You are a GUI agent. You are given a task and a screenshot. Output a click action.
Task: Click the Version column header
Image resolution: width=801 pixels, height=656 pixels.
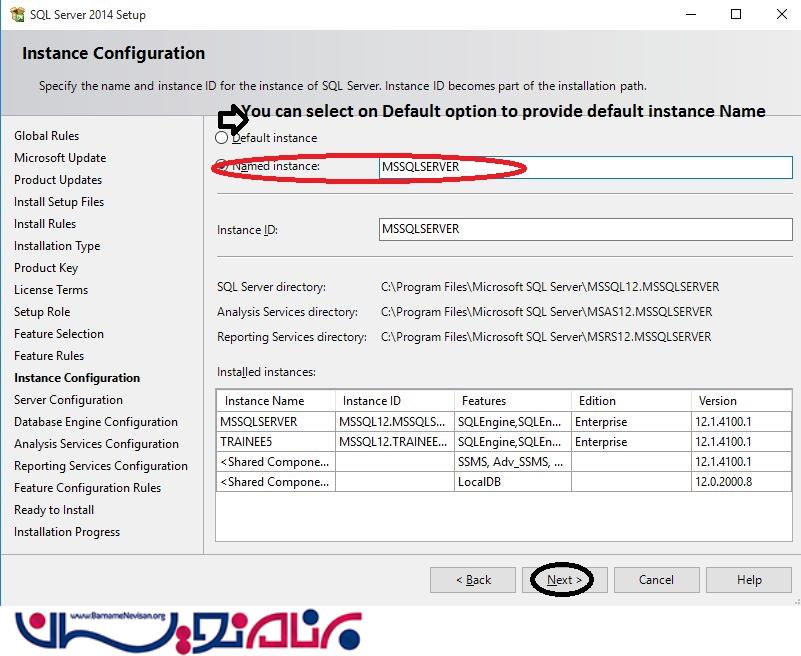[742, 401]
